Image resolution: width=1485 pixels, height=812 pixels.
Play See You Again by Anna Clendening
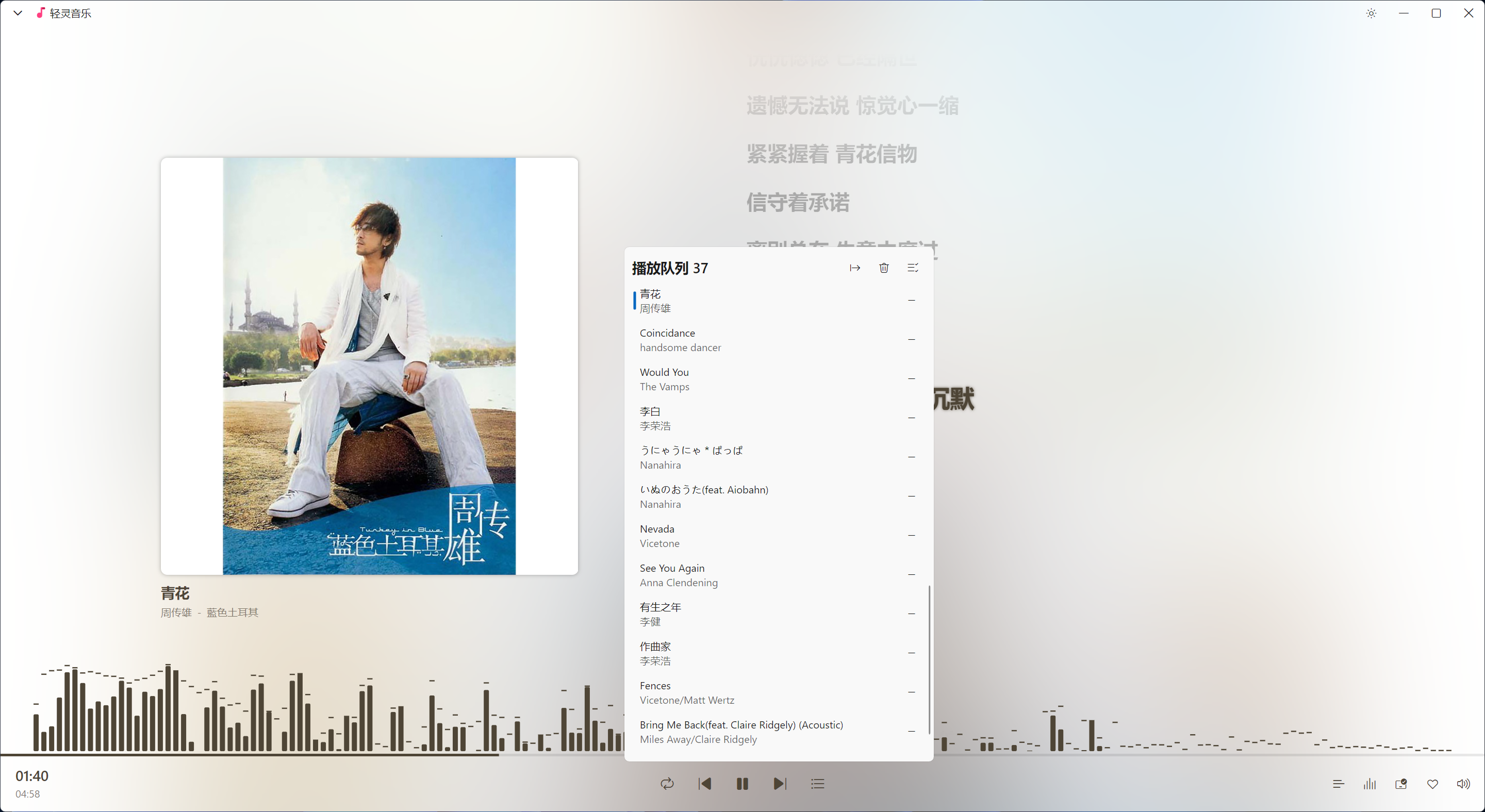[x=778, y=575]
